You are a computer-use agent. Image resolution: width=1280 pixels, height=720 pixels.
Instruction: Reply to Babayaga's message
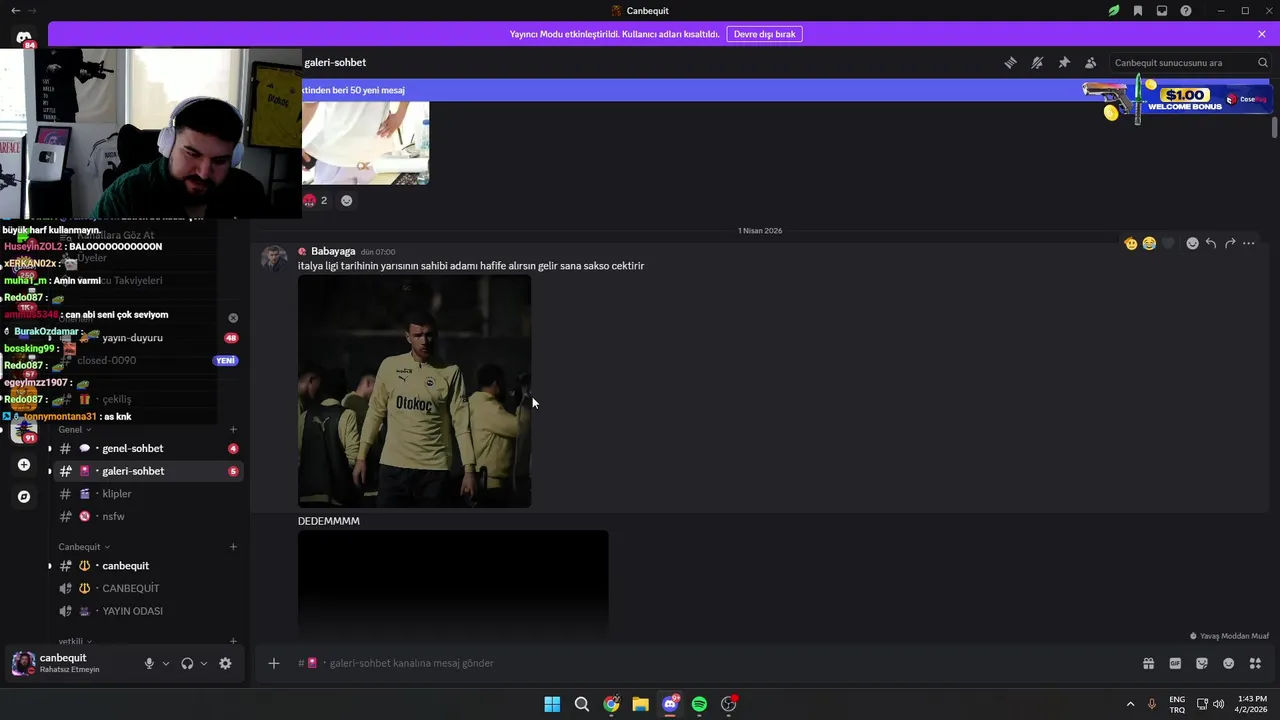pos(1211,243)
